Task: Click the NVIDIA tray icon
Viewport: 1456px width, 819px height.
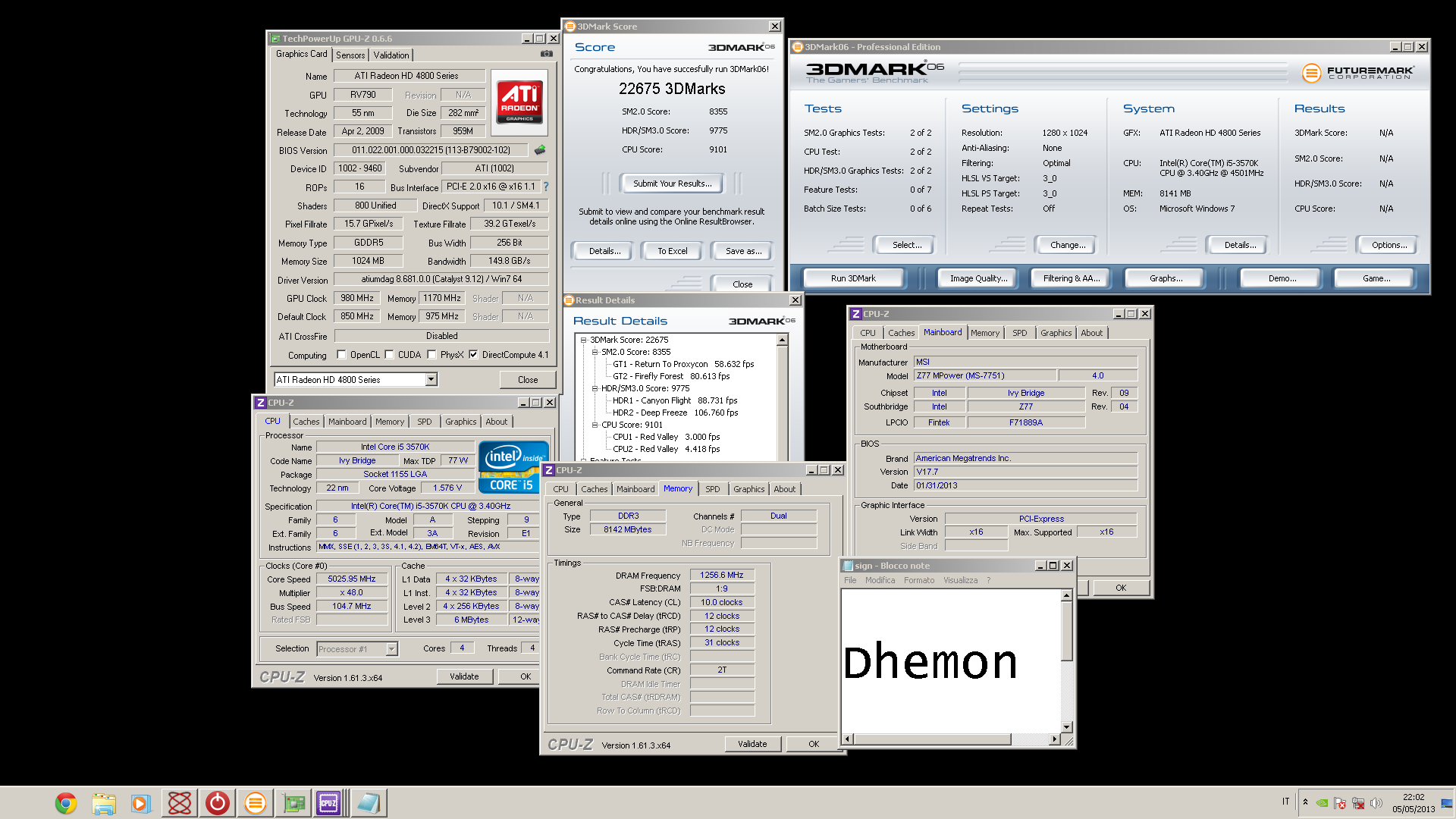Action: pos(1322,803)
